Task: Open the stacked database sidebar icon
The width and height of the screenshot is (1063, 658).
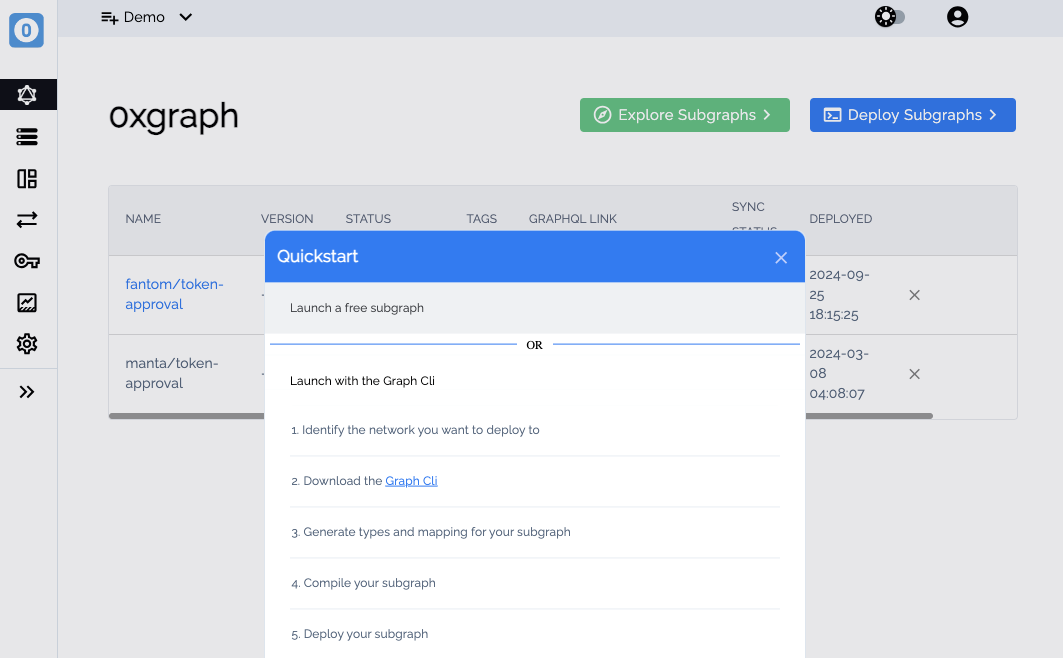Action: 27,137
